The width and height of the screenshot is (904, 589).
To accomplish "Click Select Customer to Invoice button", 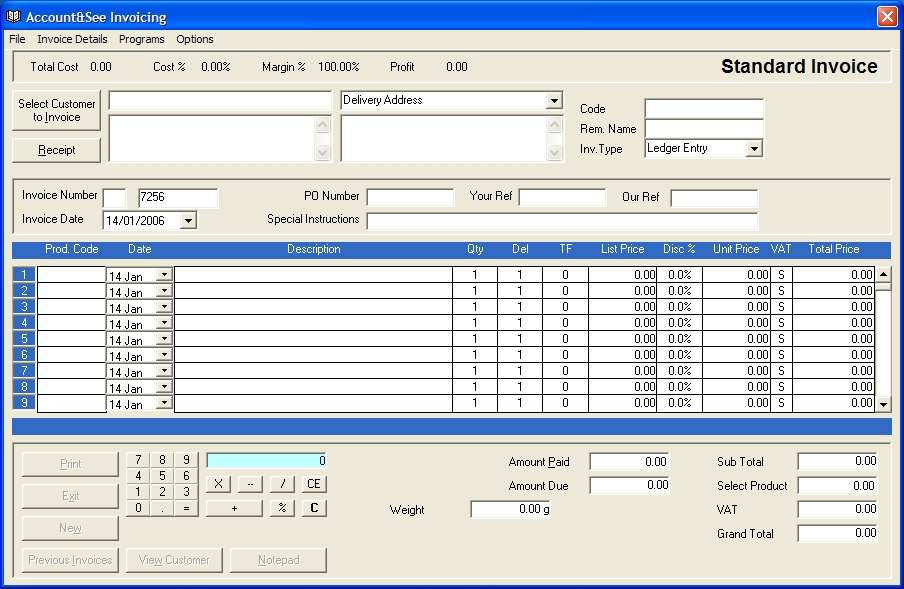I will click(x=56, y=110).
